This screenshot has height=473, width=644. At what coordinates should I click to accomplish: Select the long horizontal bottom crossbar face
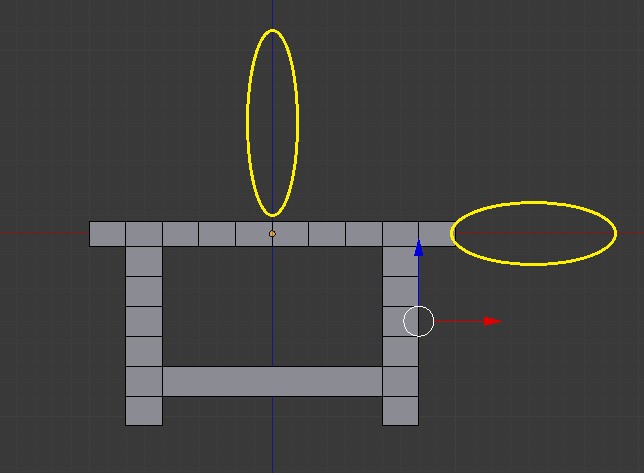pyautogui.click(x=272, y=381)
